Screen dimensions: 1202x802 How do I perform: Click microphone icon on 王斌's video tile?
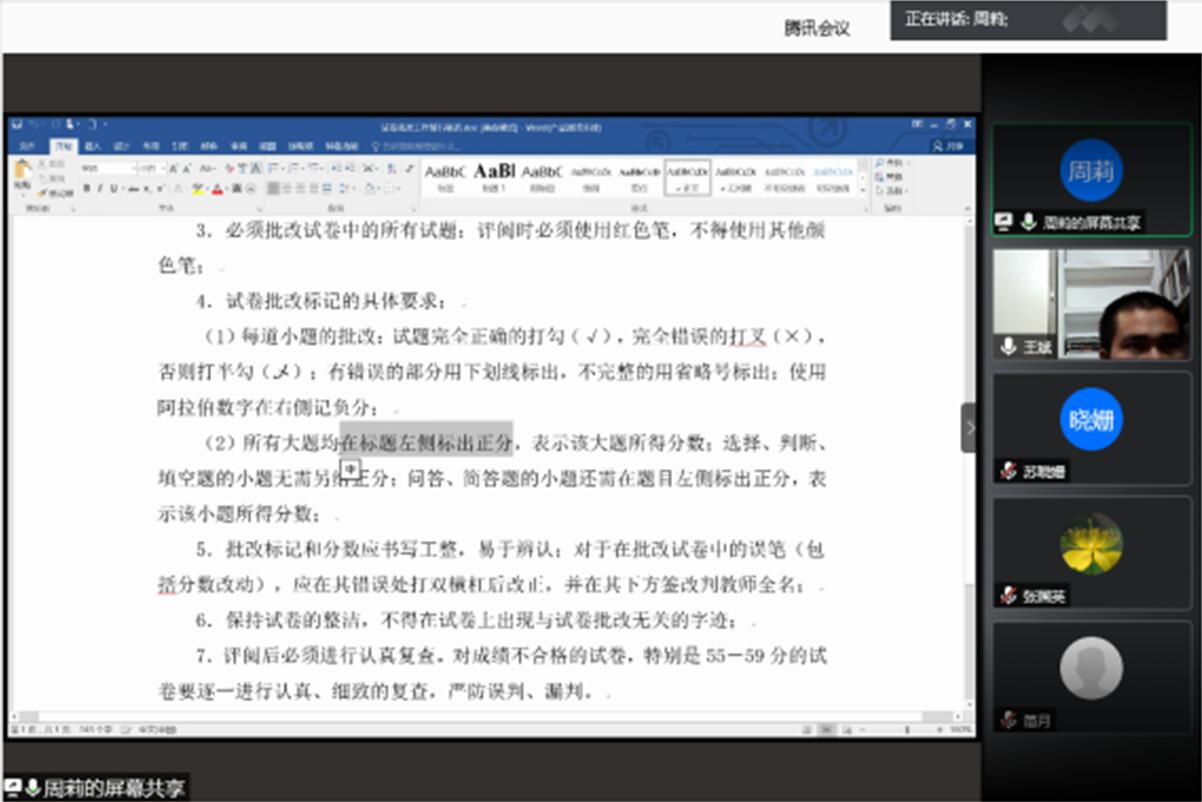click(x=1008, y=346)
